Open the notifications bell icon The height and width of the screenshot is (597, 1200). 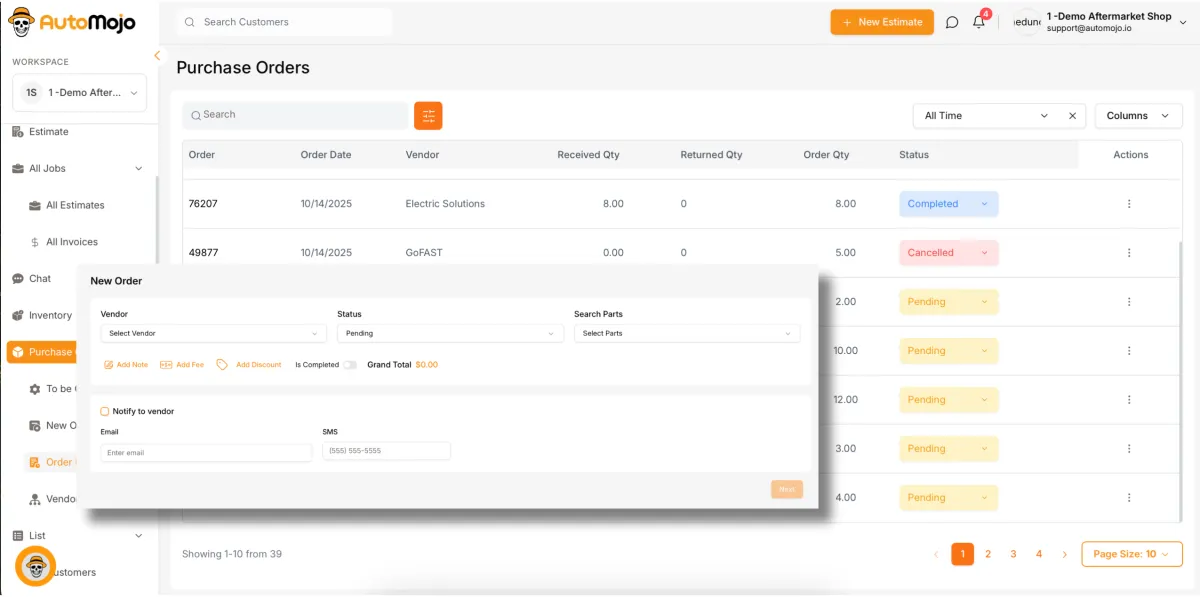979,22
